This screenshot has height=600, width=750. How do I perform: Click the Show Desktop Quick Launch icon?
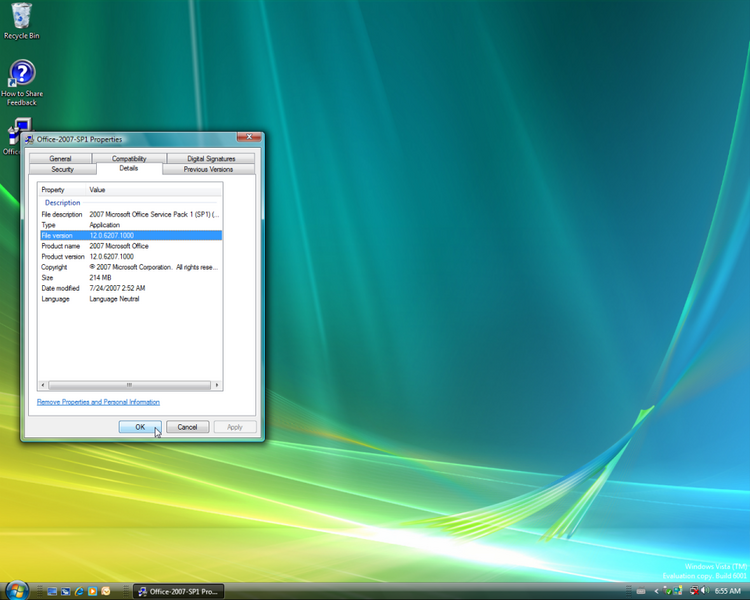51,591
